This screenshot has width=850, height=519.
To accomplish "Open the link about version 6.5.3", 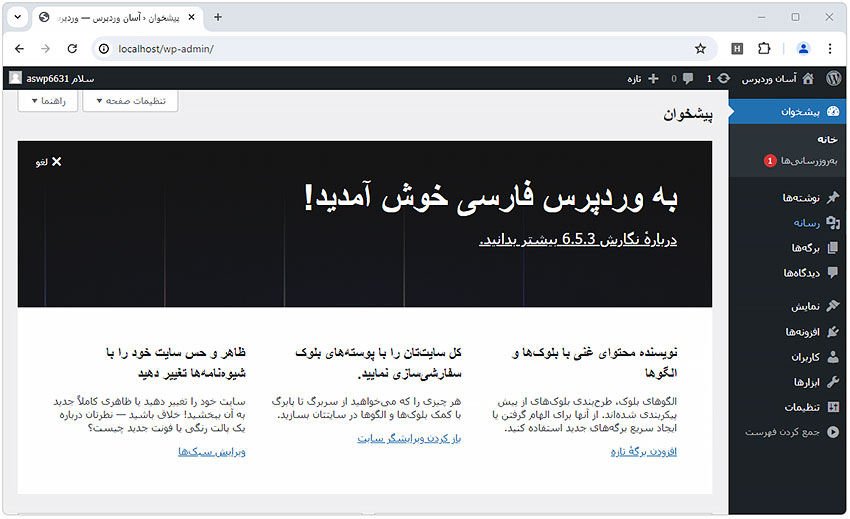I will click(578, 239).
